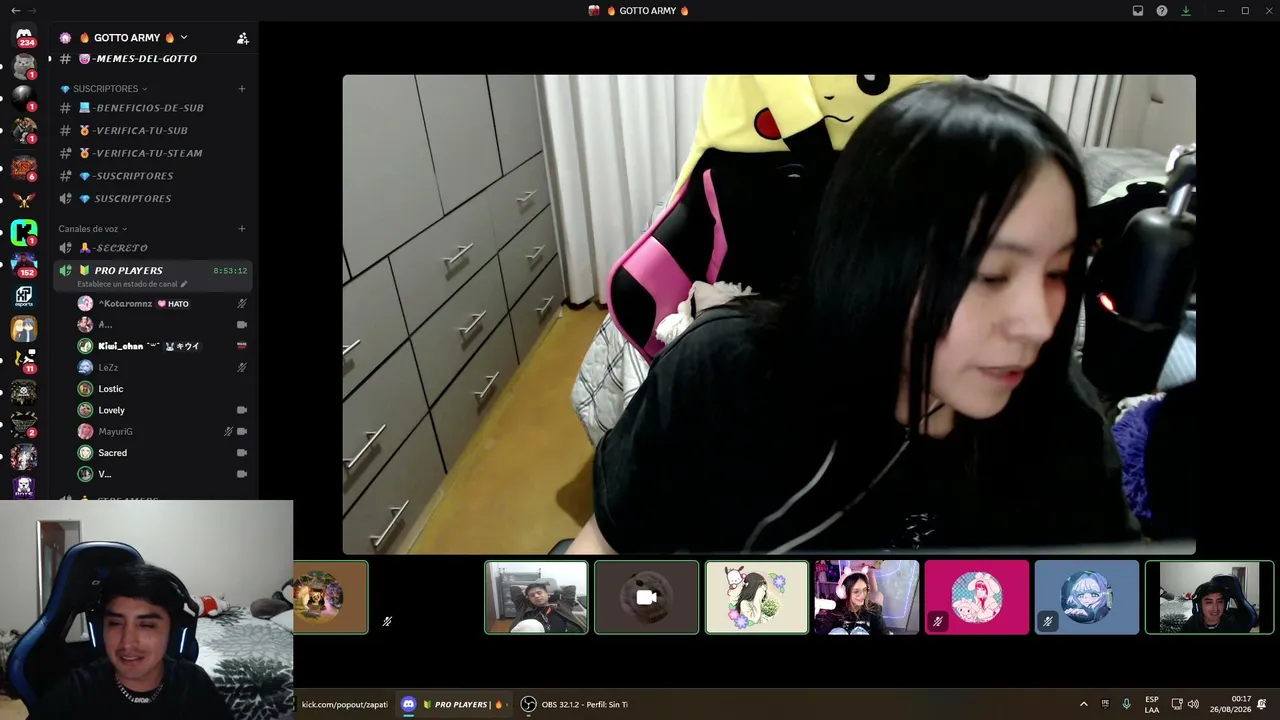Viewport: 1280px width, 720px height.
Task: Click the 8:53:12 call timer
Action: [x=230, y=271]
